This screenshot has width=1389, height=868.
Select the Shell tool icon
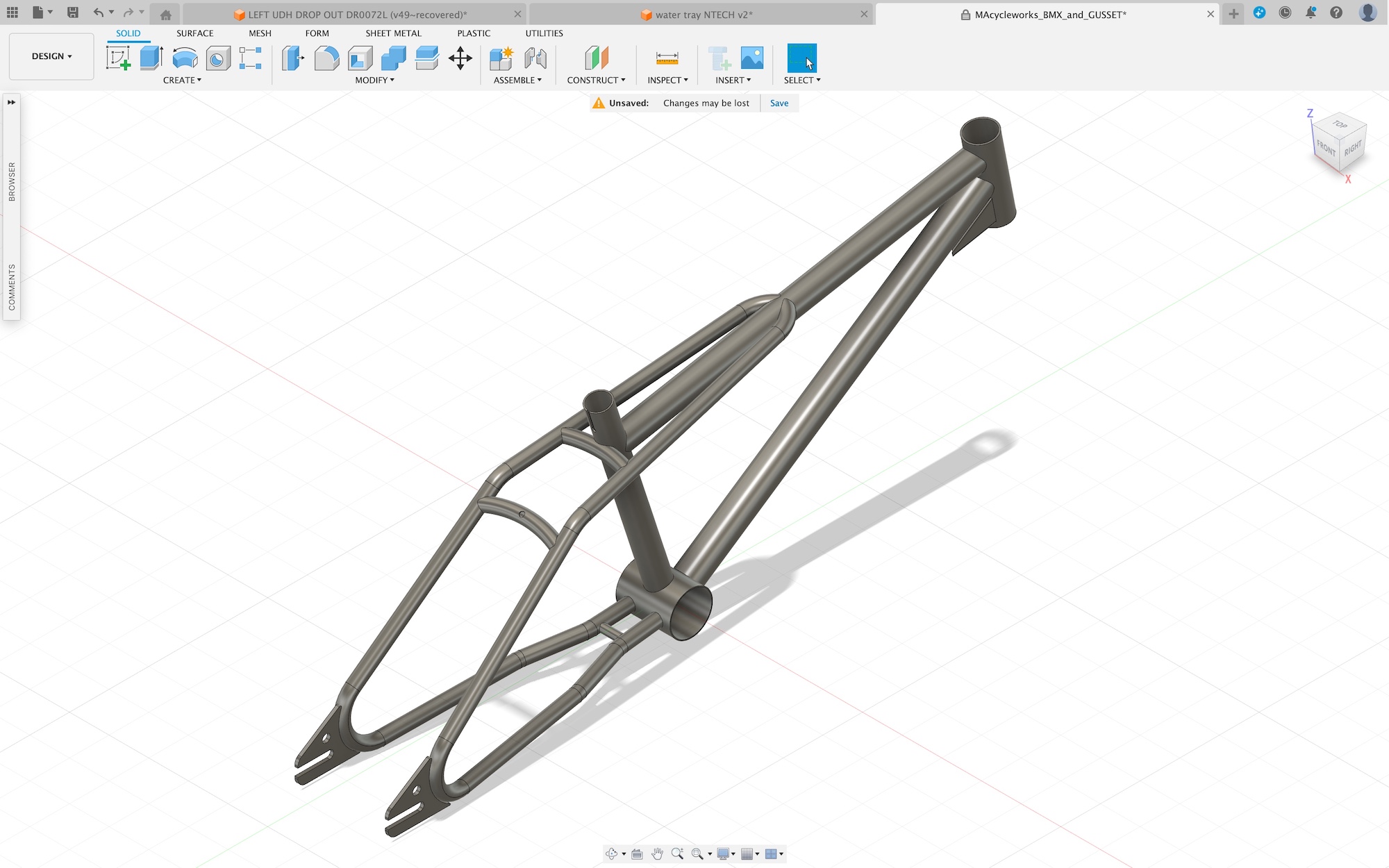tap(360, 58)
